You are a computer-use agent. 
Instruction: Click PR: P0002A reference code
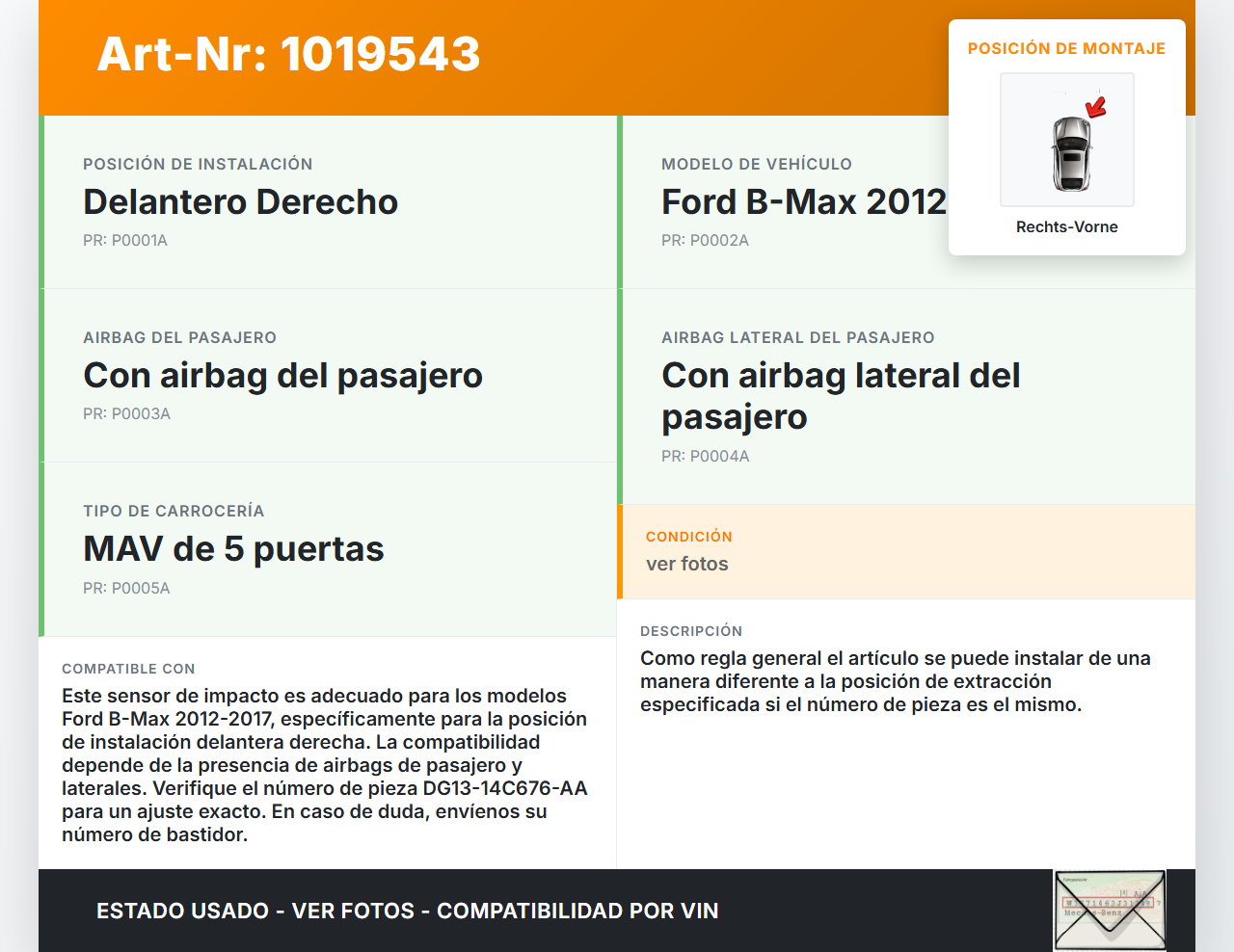pos(705,240)
